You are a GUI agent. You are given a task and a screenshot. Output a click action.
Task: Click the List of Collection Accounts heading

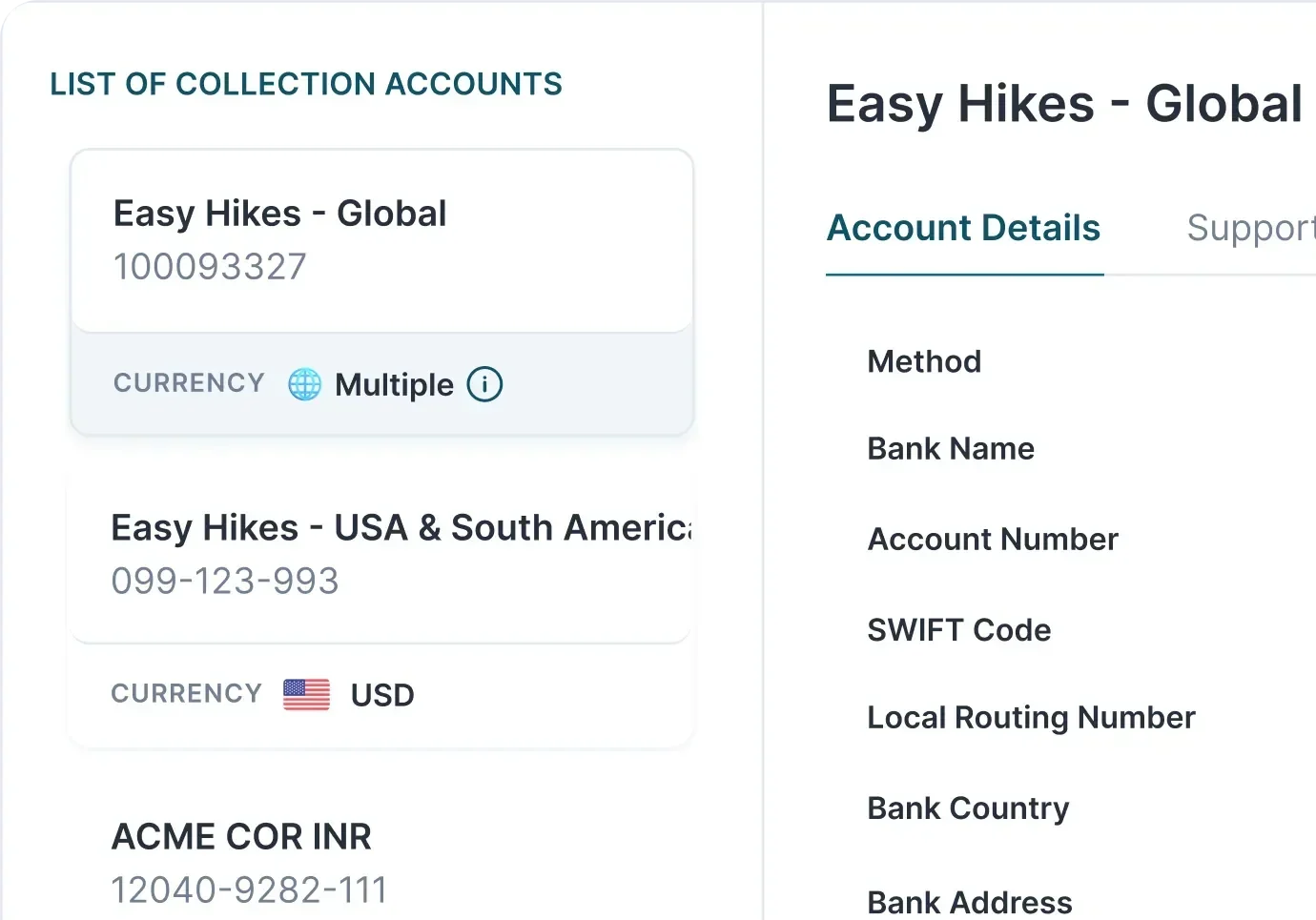[306, 84]
